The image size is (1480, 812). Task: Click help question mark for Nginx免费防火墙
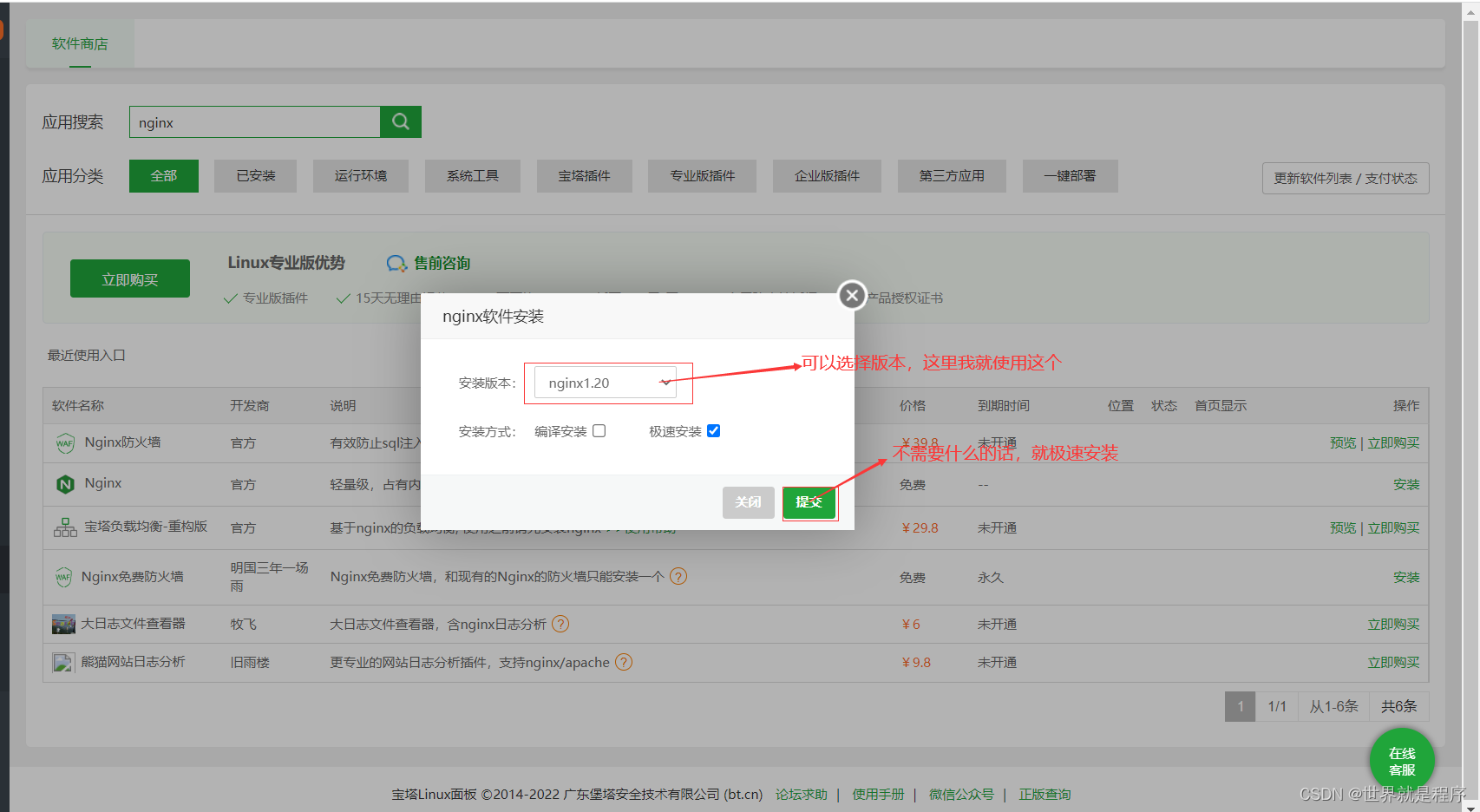(678, 576)
